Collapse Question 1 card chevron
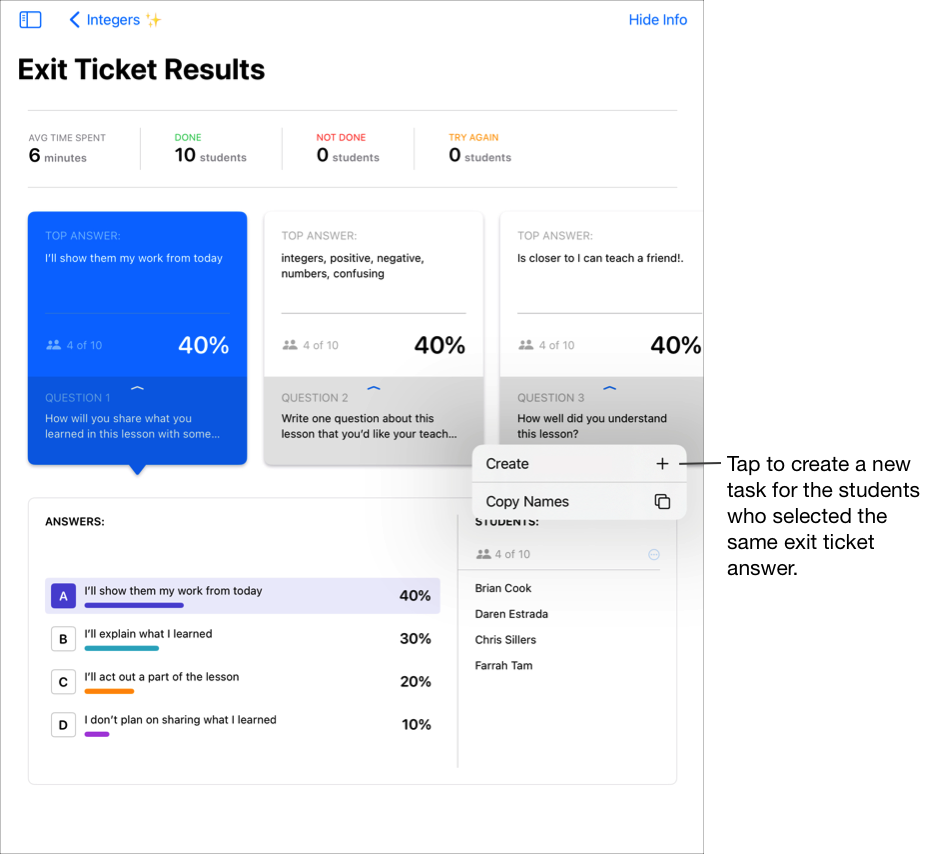Viewport: 942px width, 854px height. point(138,388)
